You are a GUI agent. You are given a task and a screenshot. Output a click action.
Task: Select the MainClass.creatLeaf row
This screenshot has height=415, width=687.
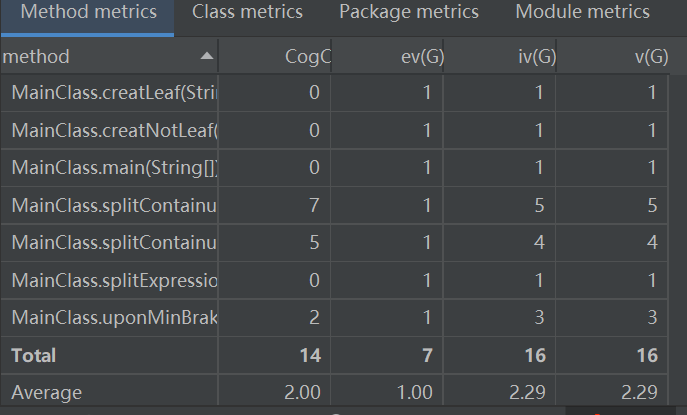coord(334,92)
